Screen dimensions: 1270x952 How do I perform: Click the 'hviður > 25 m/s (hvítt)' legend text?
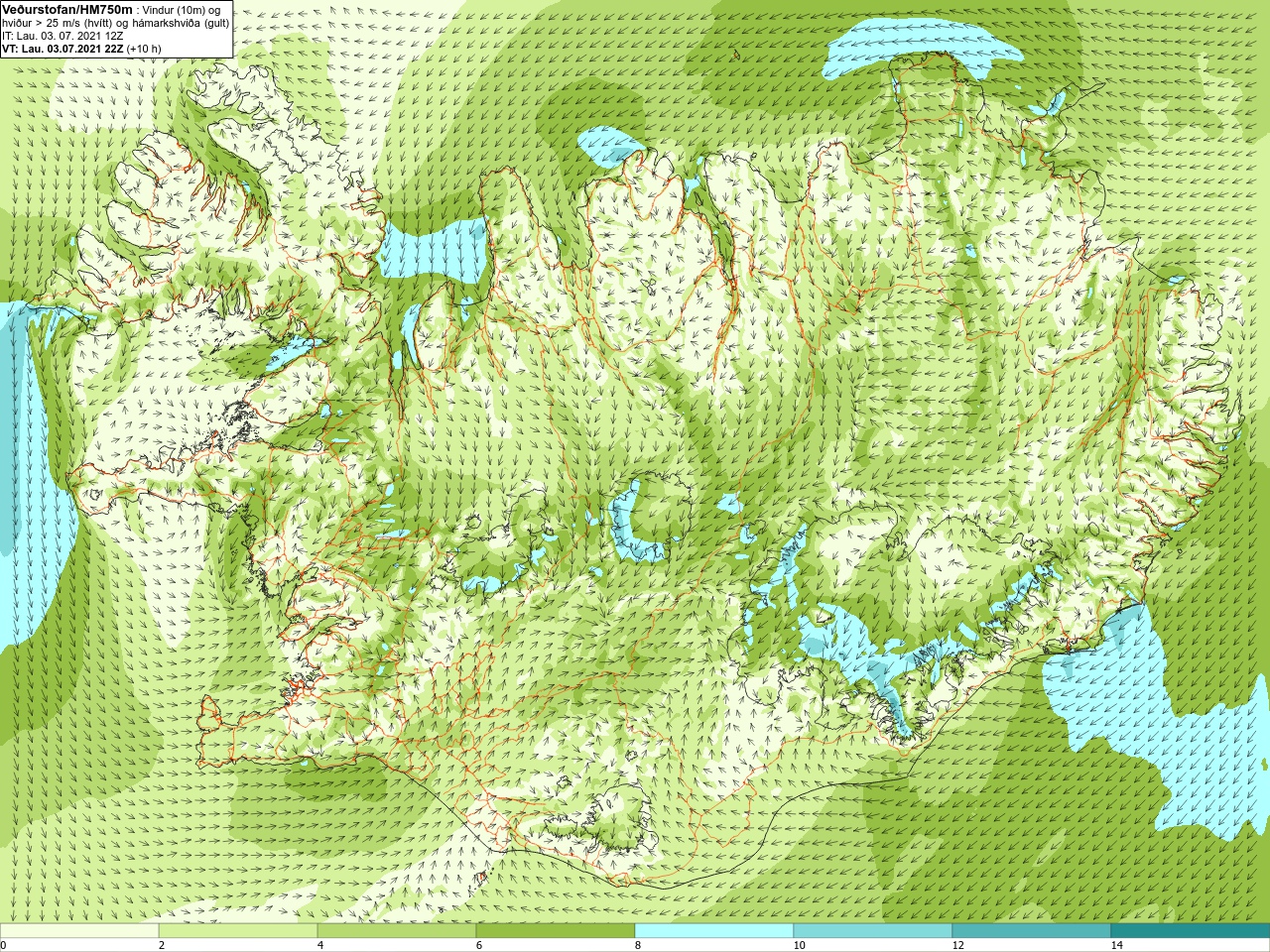click(x=59, y=23)
